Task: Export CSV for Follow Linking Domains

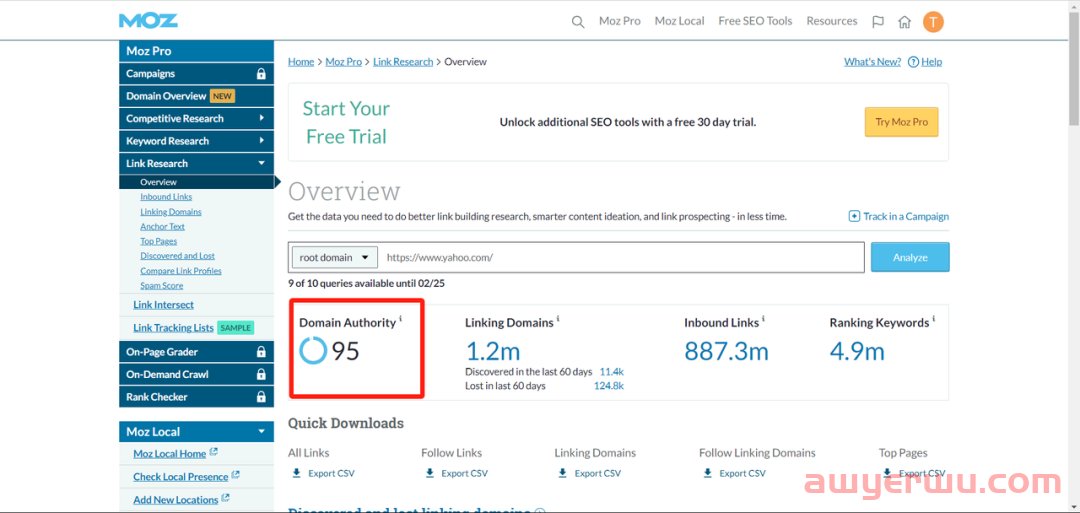Action: (742, 473)
